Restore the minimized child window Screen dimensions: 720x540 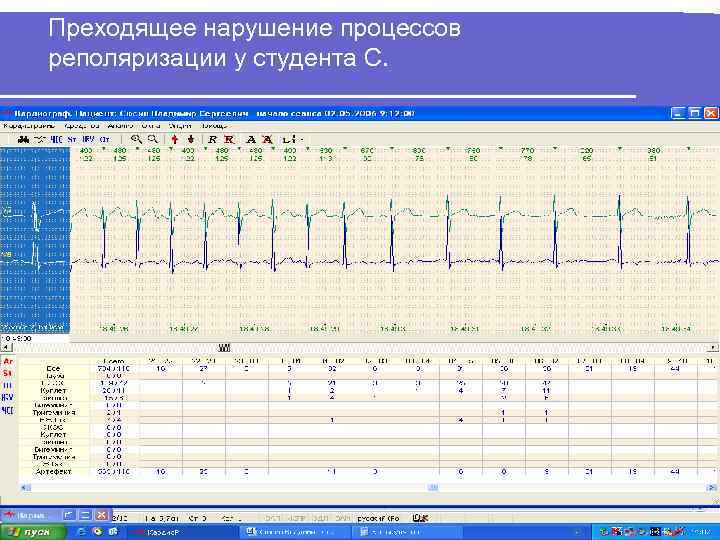69,515
